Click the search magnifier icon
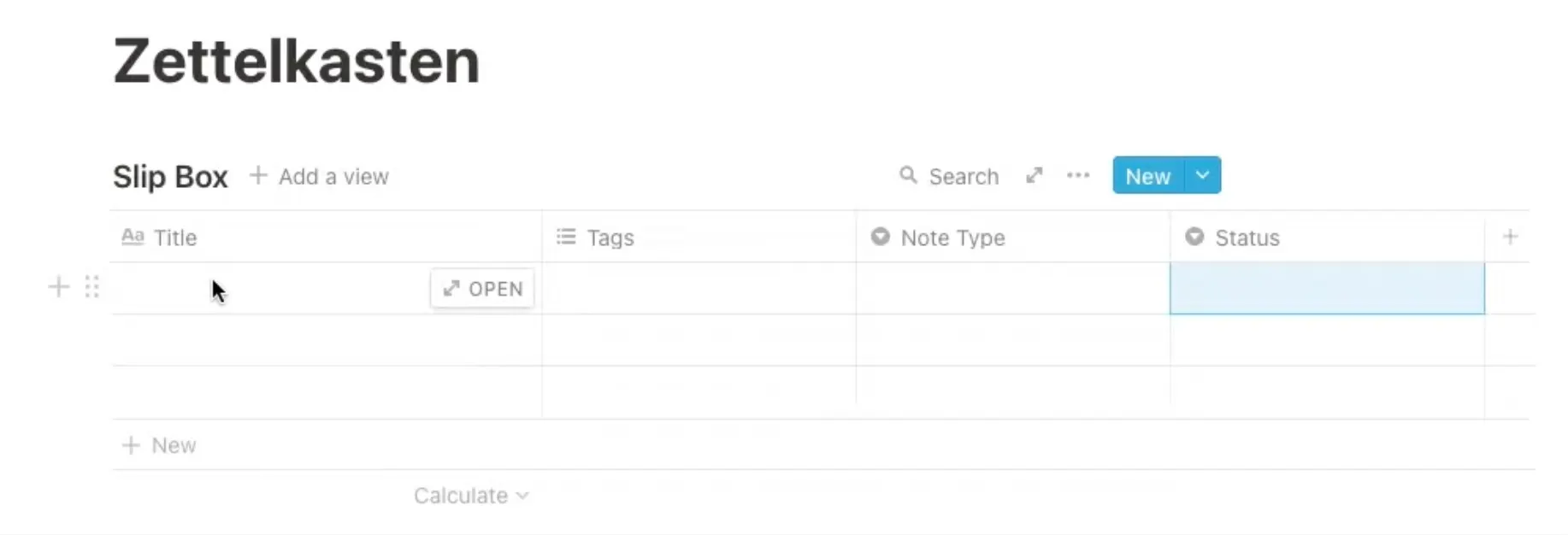The image size is (1568, 535). (908, 175)
